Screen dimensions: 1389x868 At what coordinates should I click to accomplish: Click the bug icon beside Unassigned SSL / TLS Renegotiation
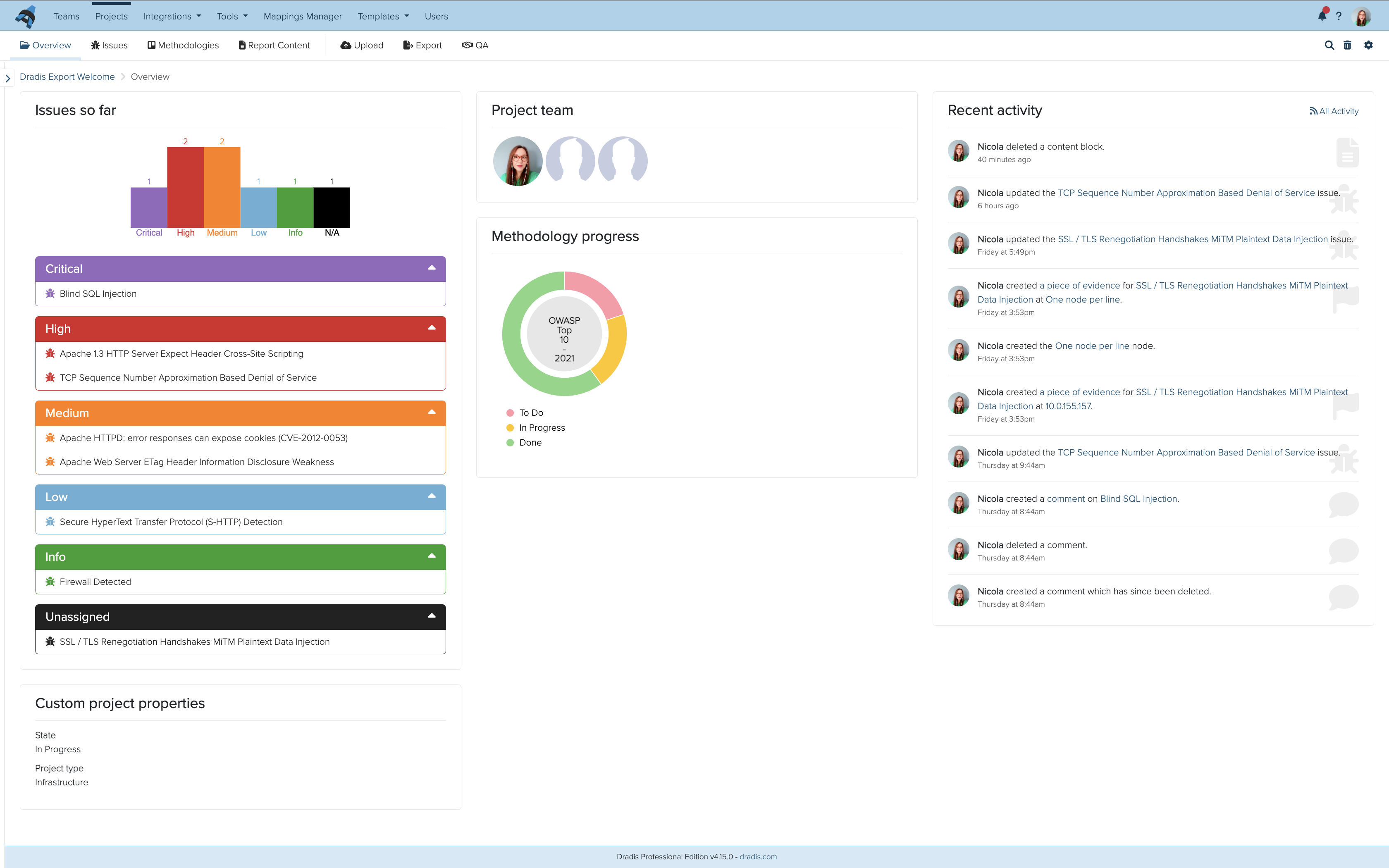50,641
